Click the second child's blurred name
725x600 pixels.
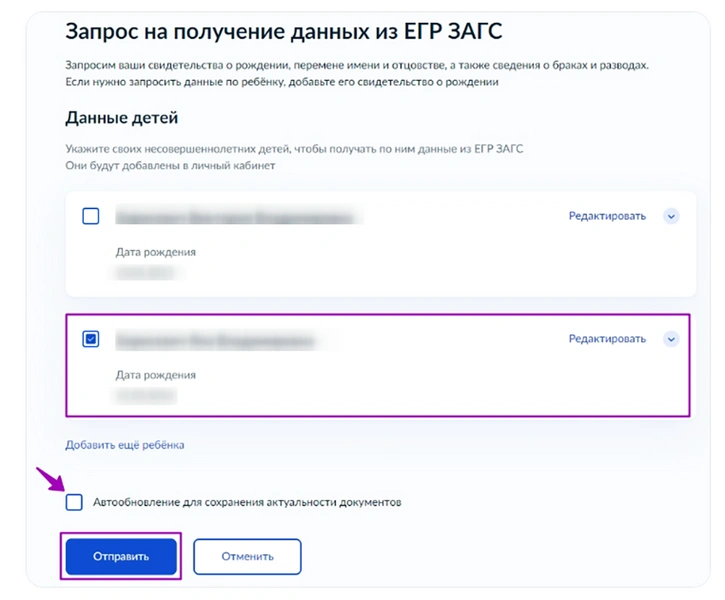[215, 341]
